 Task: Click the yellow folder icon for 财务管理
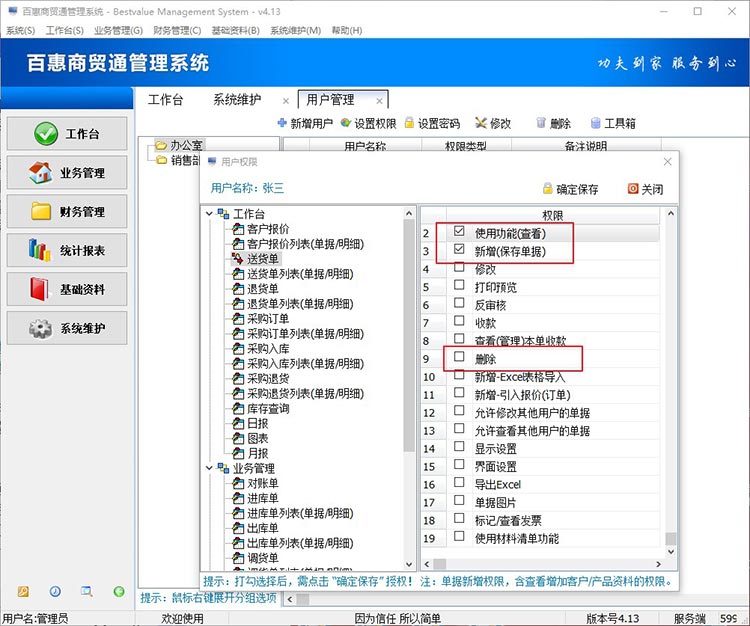[x=41, y=211]
